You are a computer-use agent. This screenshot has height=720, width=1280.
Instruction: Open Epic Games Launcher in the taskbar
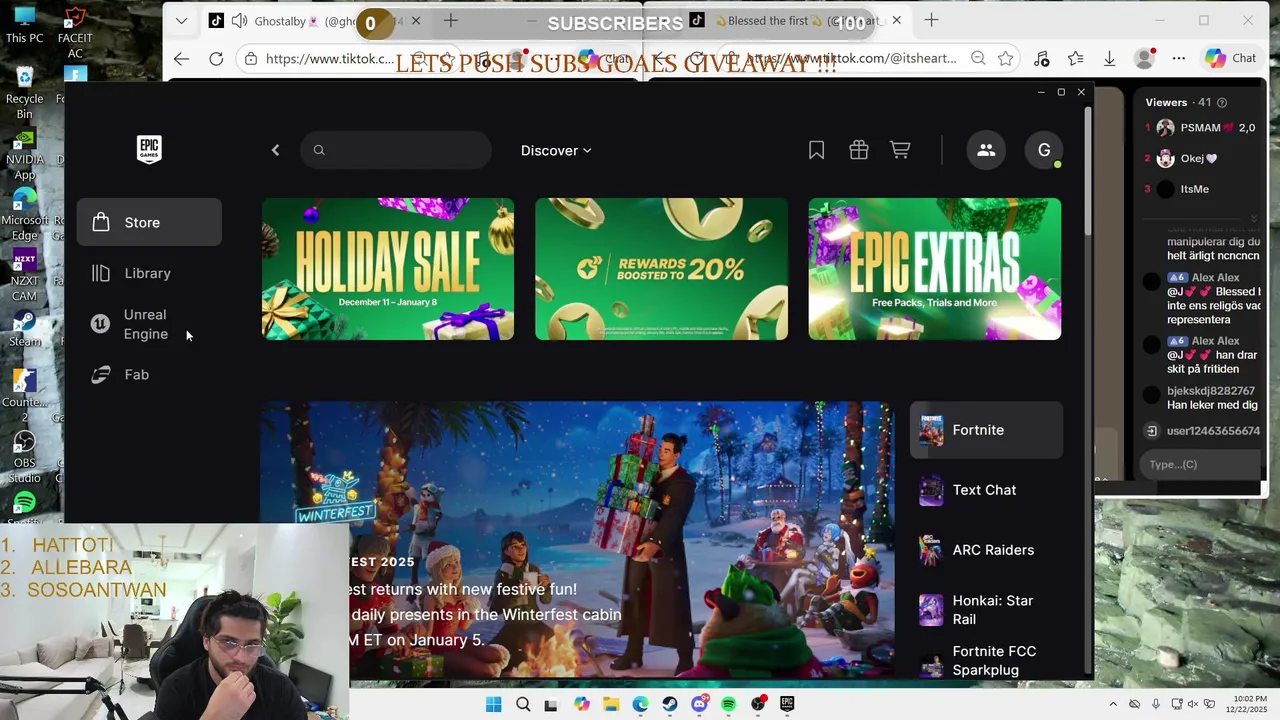pos(787,704)
